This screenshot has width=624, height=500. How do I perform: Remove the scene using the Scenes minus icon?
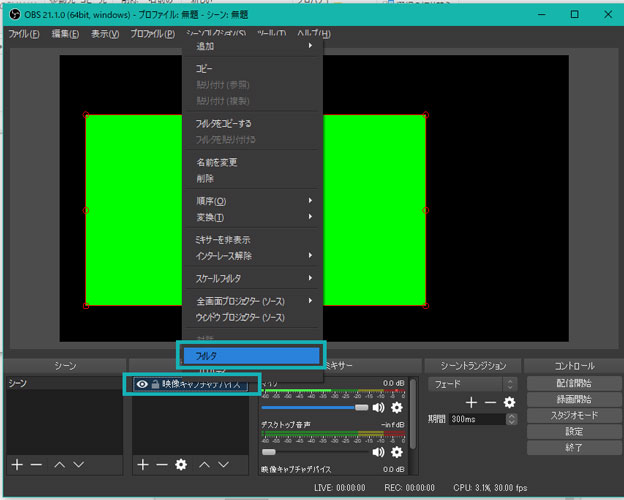coord(36,464)
